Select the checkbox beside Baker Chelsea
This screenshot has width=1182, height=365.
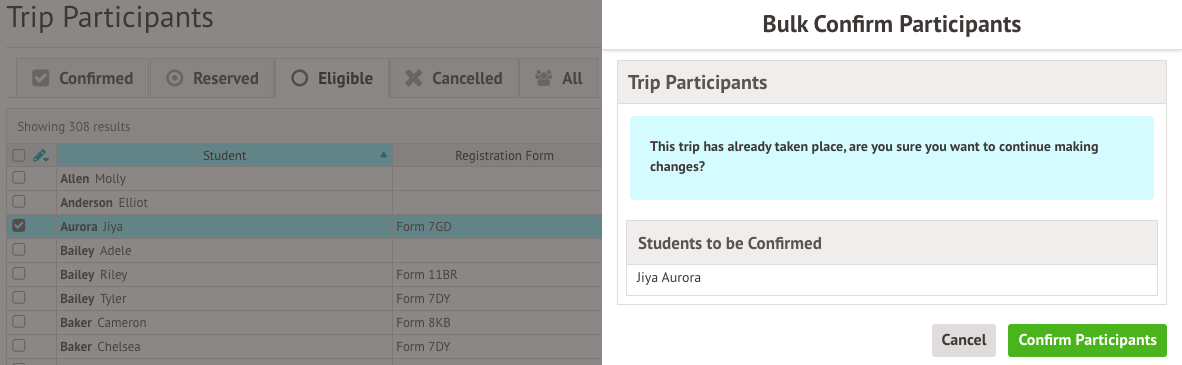coord(19,345)
